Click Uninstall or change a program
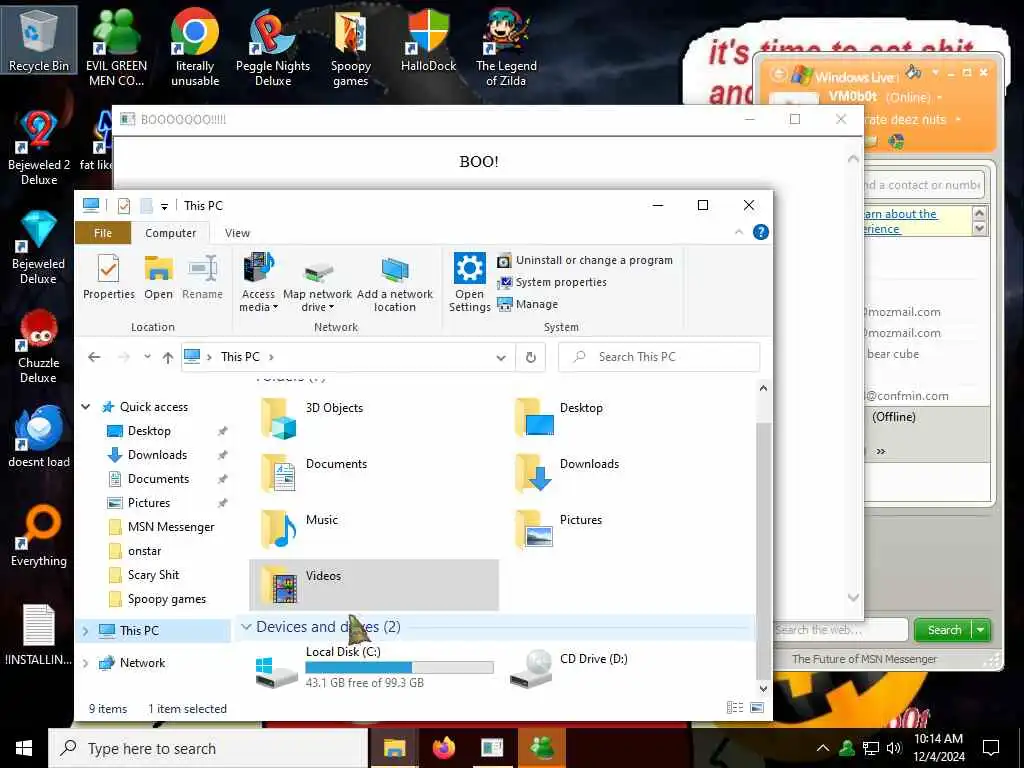 pos(585,260)
